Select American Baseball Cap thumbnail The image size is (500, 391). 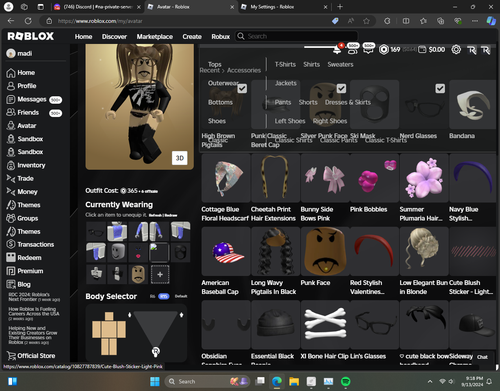(x=226, y=251)
